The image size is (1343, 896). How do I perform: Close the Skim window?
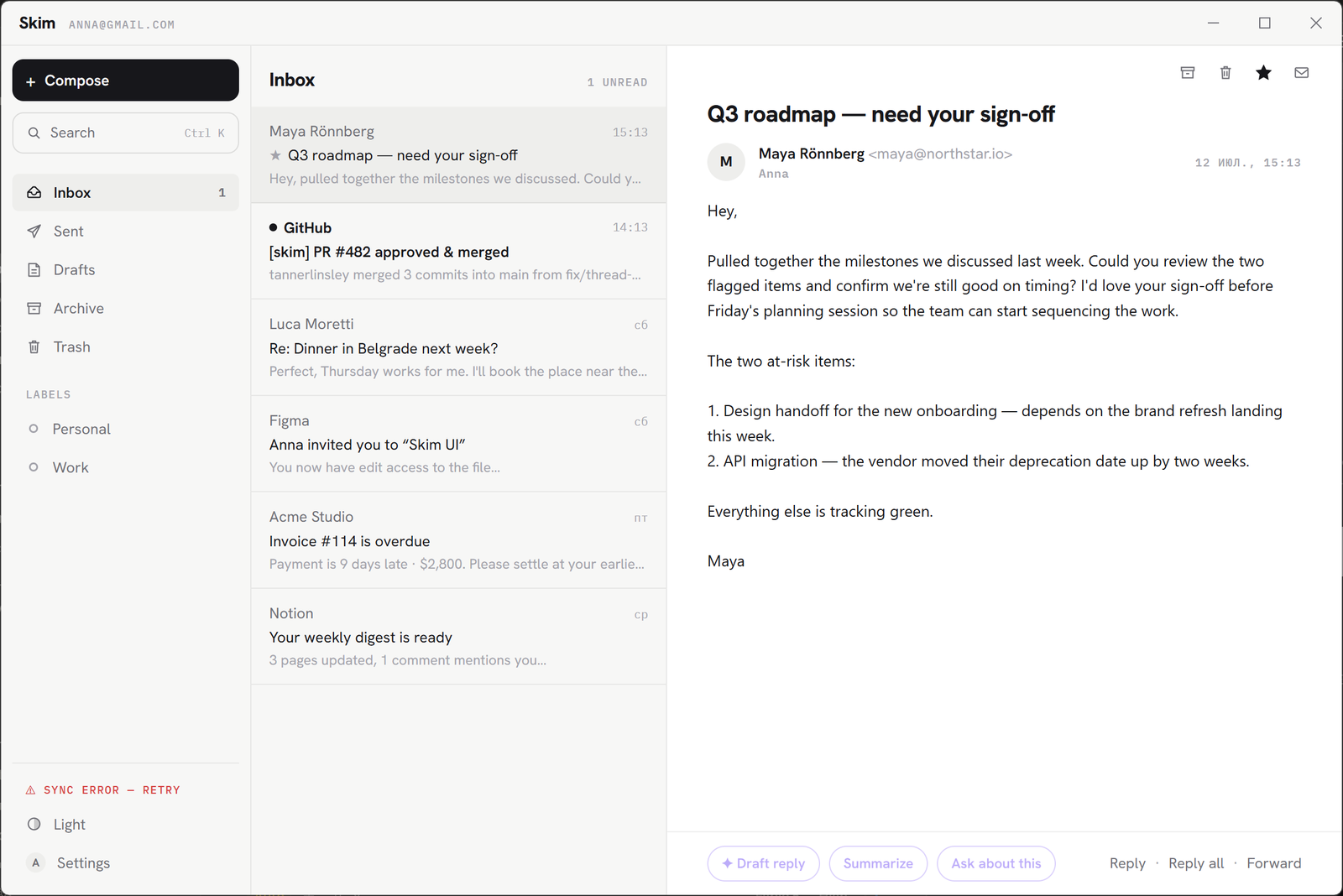click(1316, 23)
